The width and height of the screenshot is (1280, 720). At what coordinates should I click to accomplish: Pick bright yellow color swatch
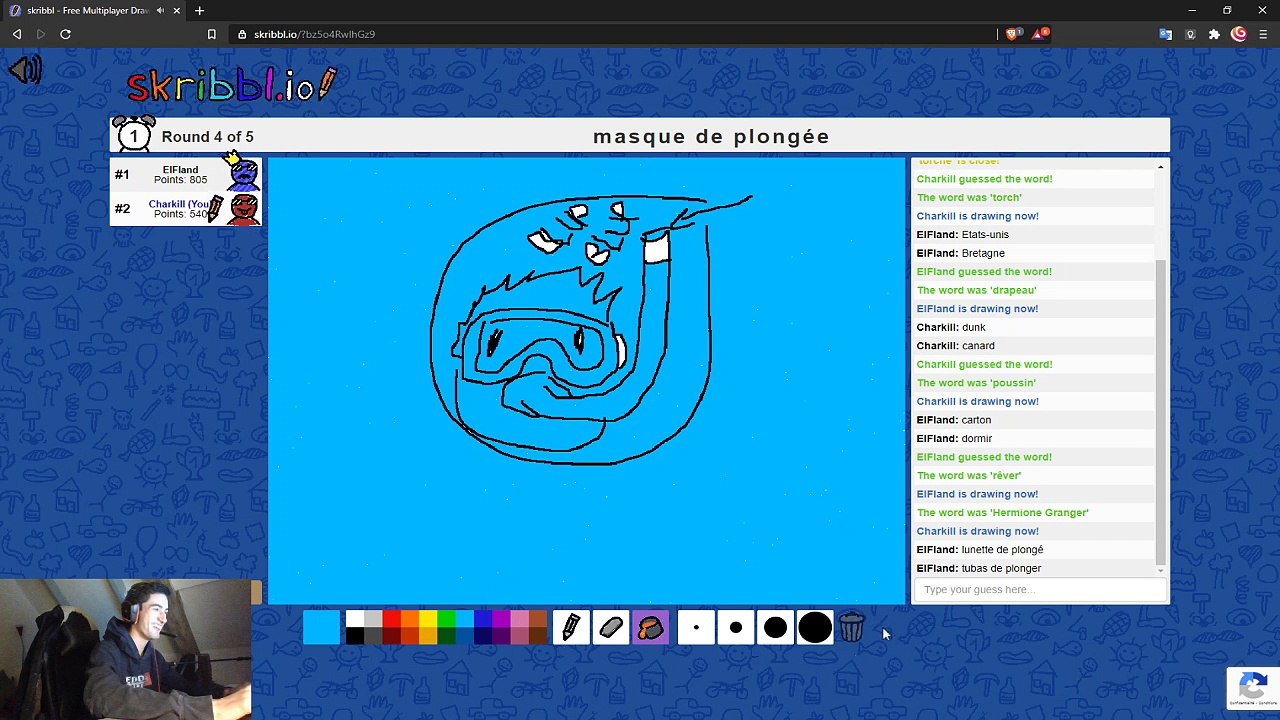coord(428,619)
